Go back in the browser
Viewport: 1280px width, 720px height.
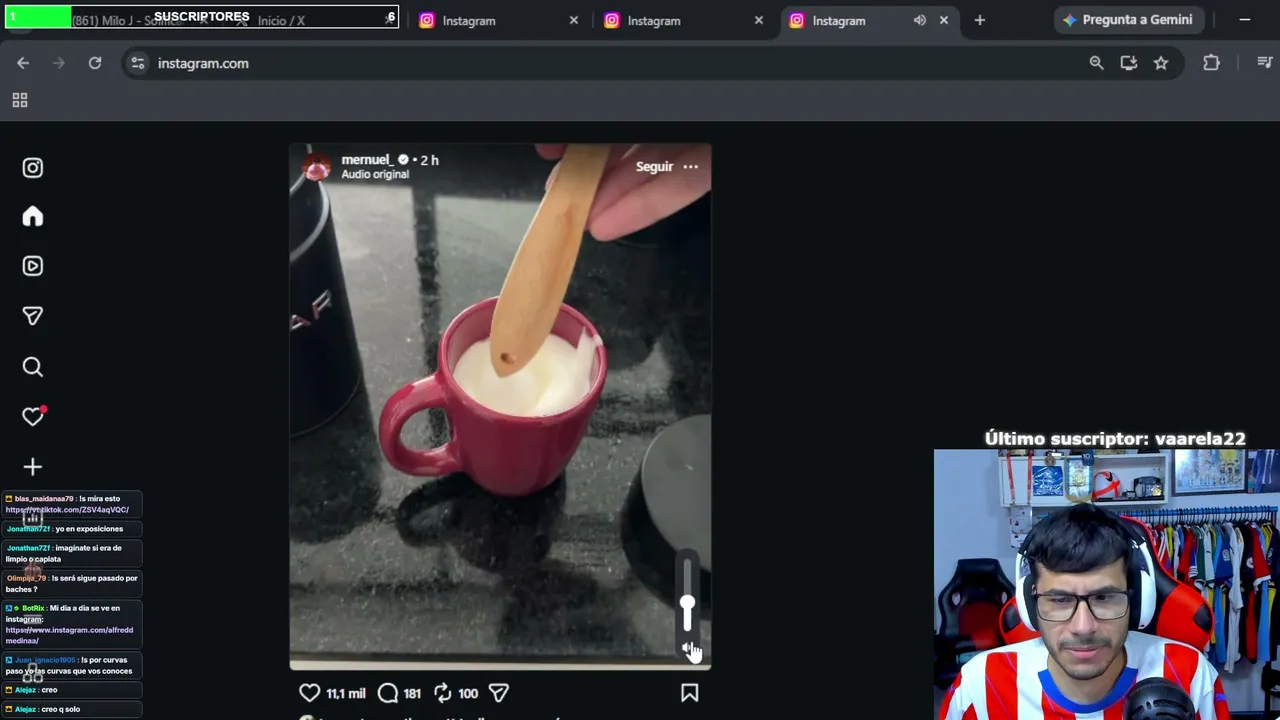(x=23, y=63)
